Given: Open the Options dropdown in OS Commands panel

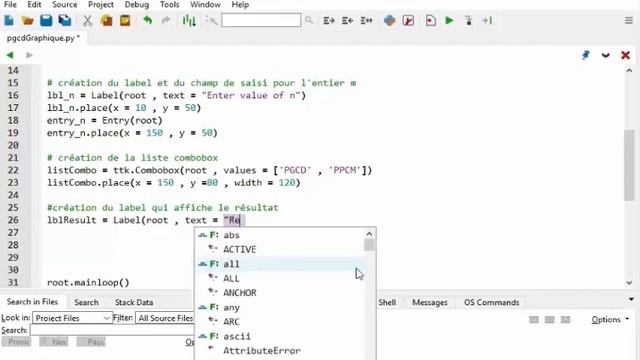Looking at the screenshot, I should click(610, 320).
